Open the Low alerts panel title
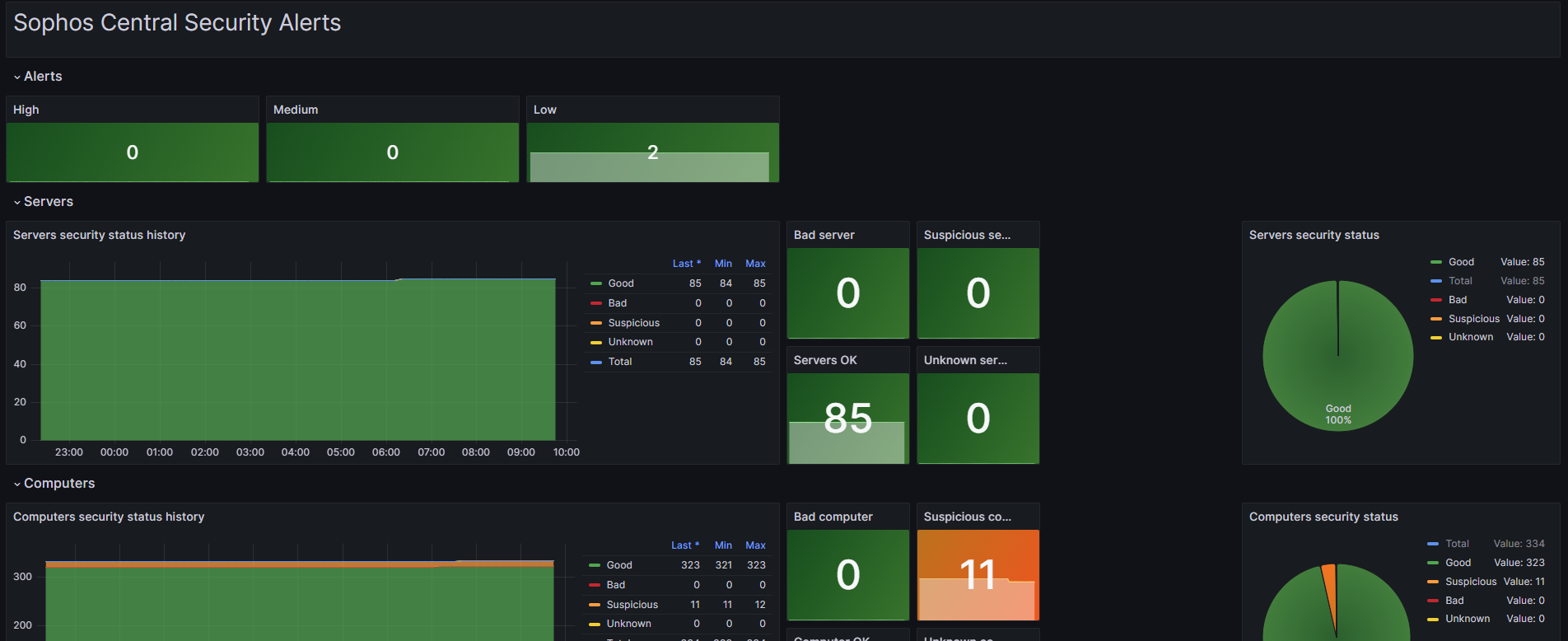The height and width of the screenshot is (641, 1568). tap(545, 110)
